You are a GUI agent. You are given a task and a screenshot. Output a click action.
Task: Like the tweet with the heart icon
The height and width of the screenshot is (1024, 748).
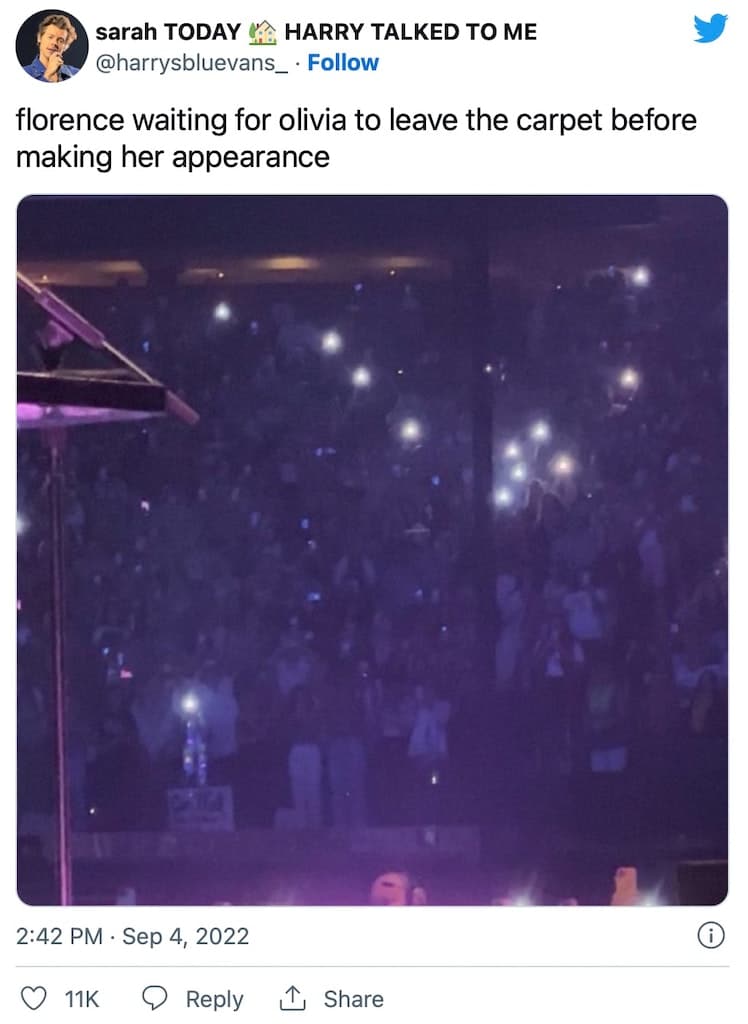[34, 999]
